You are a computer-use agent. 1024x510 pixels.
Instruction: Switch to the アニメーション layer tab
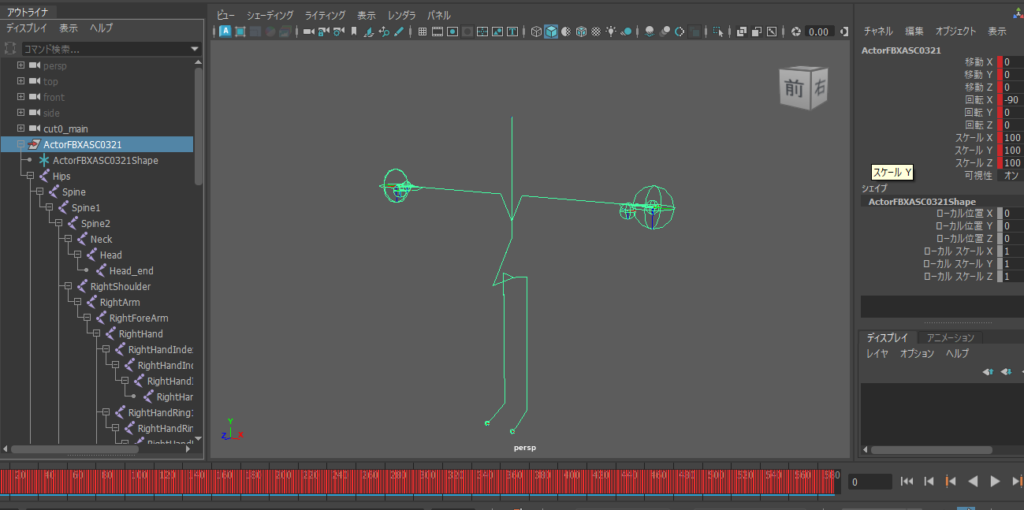(950, 338)
